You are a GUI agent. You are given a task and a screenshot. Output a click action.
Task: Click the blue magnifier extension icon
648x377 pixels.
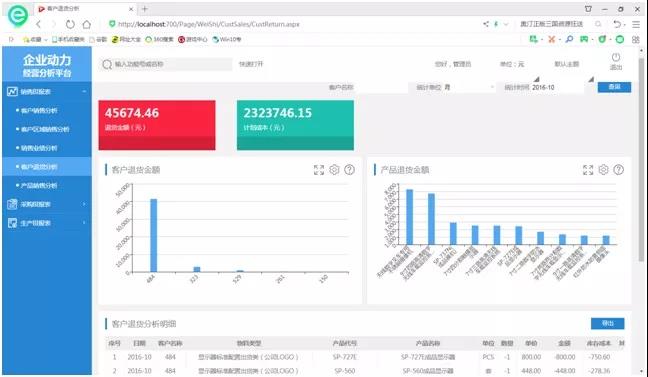point(569,39)
